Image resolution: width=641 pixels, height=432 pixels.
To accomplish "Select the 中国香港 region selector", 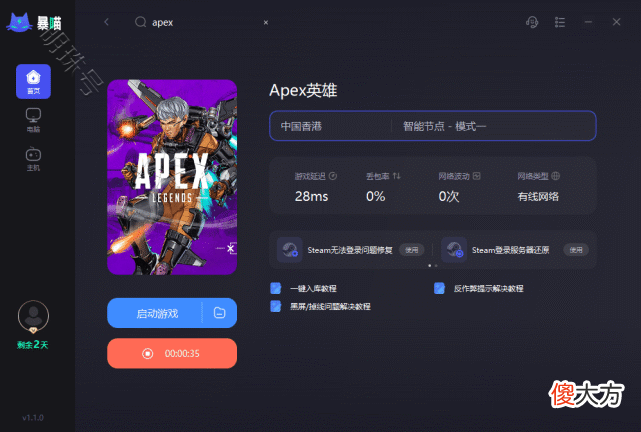I will 330,126.
